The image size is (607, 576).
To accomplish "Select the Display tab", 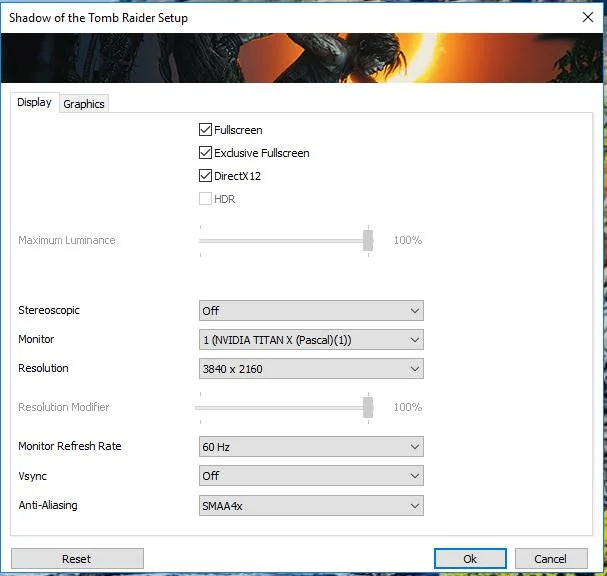I will [34, 102].
